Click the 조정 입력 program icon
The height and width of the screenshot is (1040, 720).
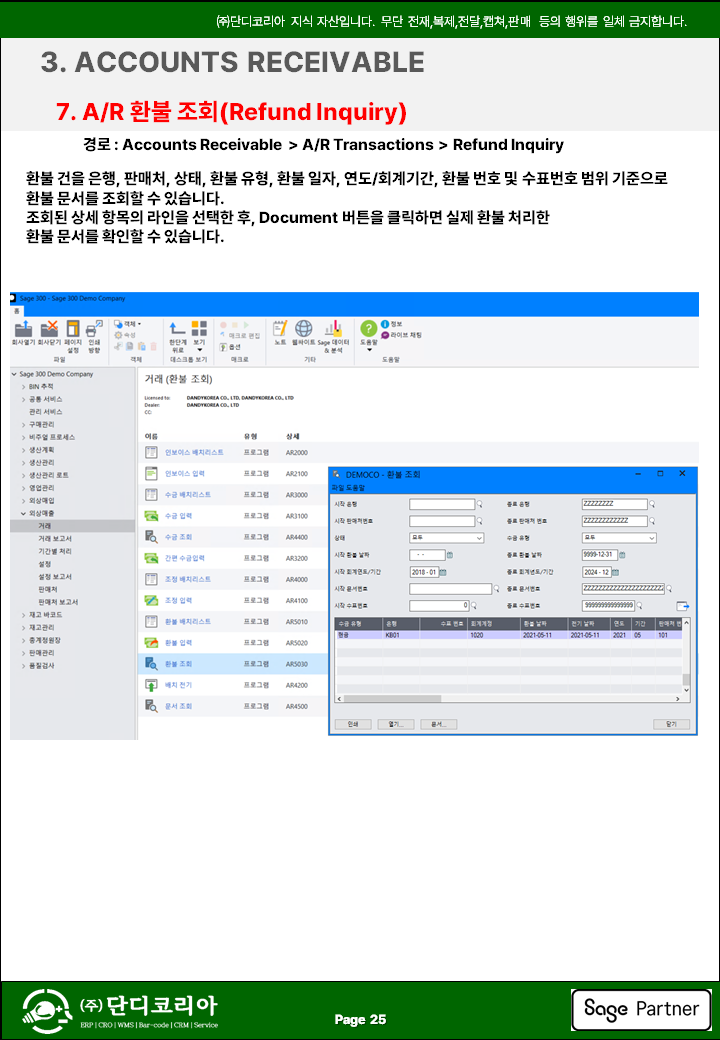pyautogui.click(x=151, y=600)
